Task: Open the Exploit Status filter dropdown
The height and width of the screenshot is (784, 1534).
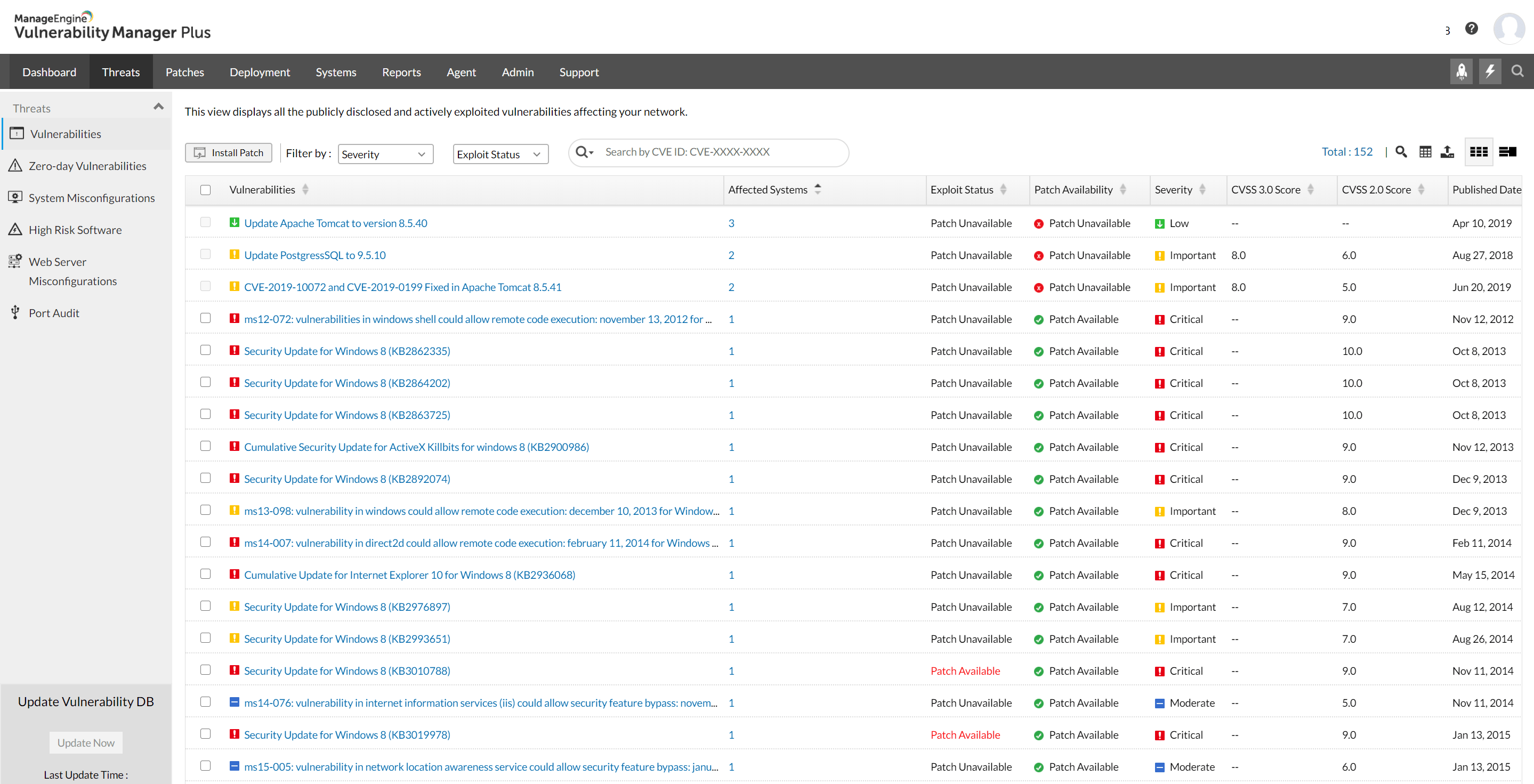Action: pos(500,154)
